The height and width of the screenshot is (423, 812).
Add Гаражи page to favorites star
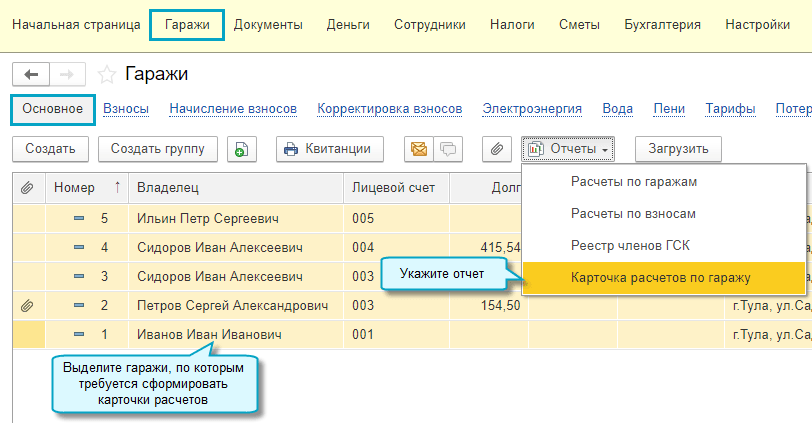[x=107, y=74]
